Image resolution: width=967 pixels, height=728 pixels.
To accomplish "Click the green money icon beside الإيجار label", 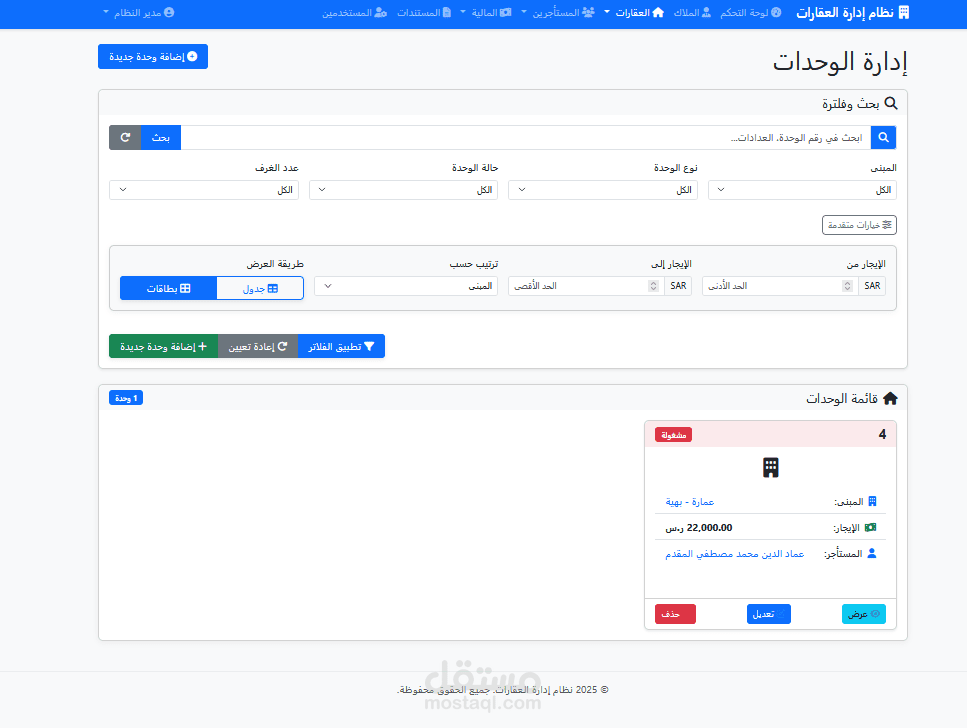I will (870, 527).
